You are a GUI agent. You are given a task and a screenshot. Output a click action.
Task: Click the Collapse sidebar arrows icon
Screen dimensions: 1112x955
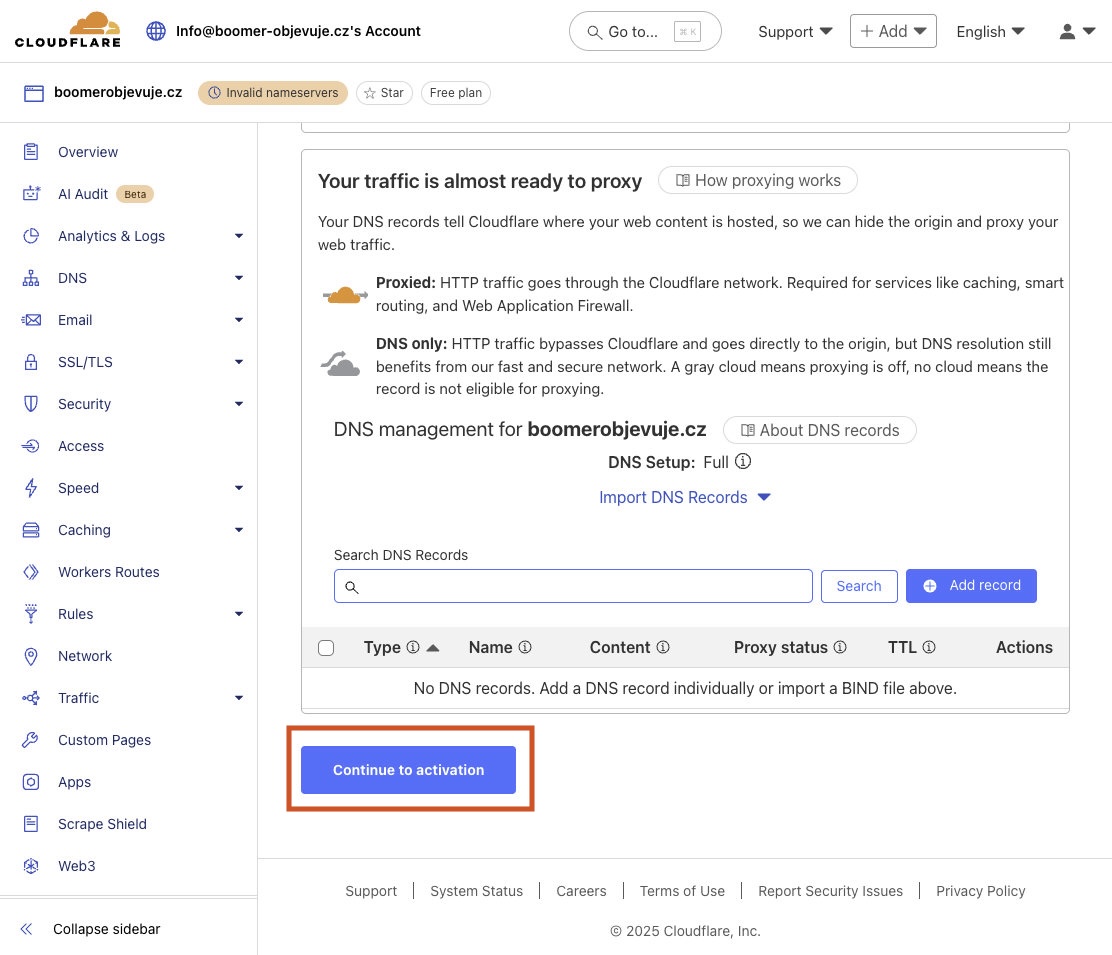tap(26, 929)
